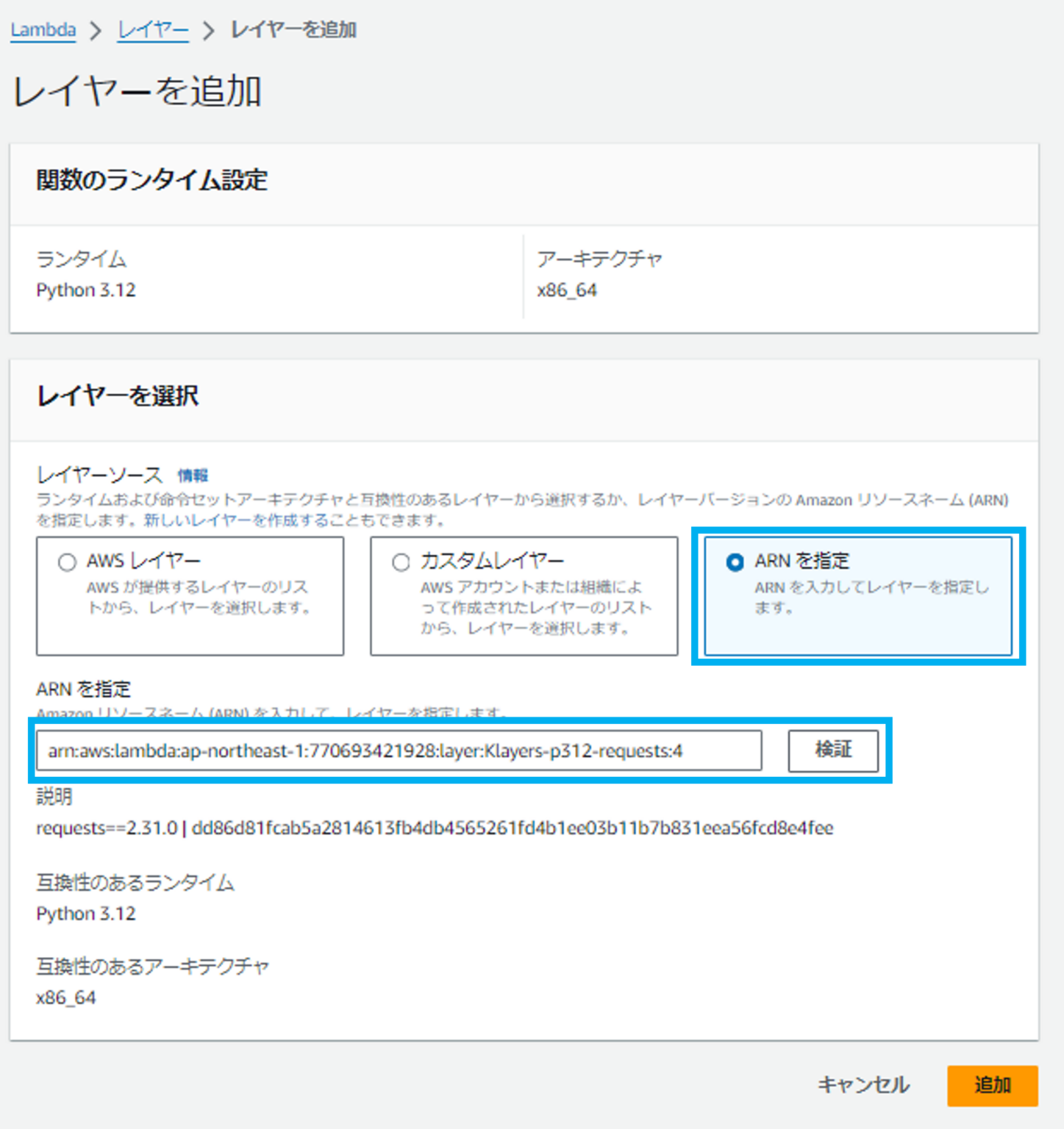1064x1129 pixels.
Task: Open the 情報 link beside レイヤーソース
Action: (x=193, y=476)
